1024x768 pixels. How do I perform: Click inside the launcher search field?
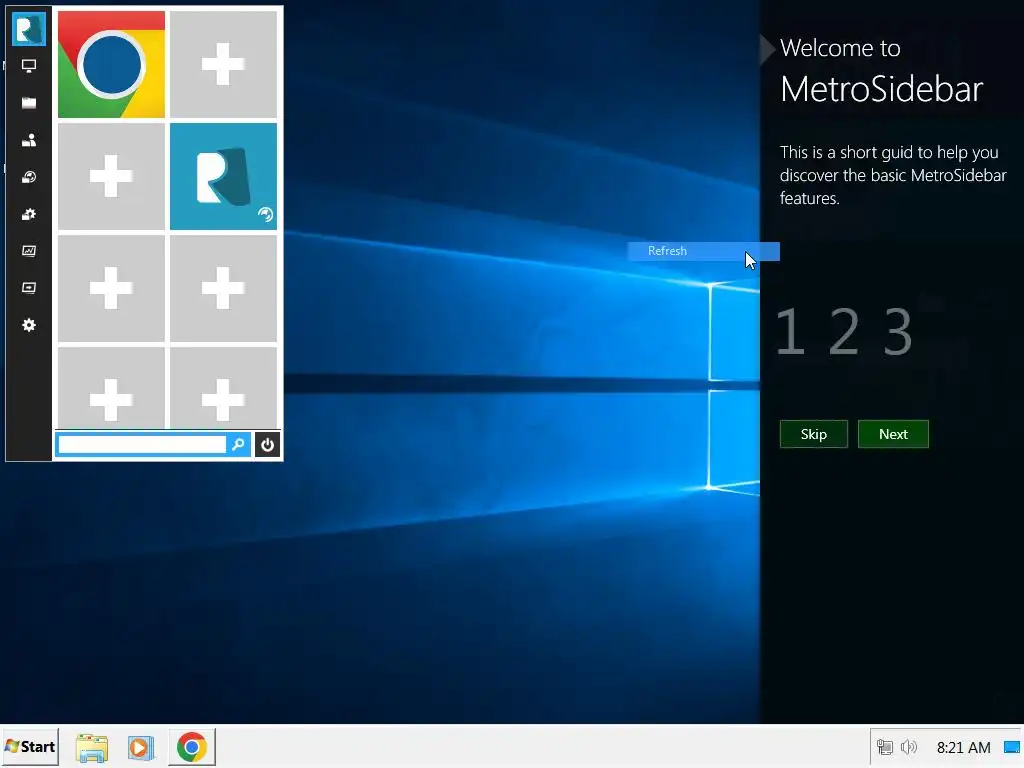(x=142, y=445)
